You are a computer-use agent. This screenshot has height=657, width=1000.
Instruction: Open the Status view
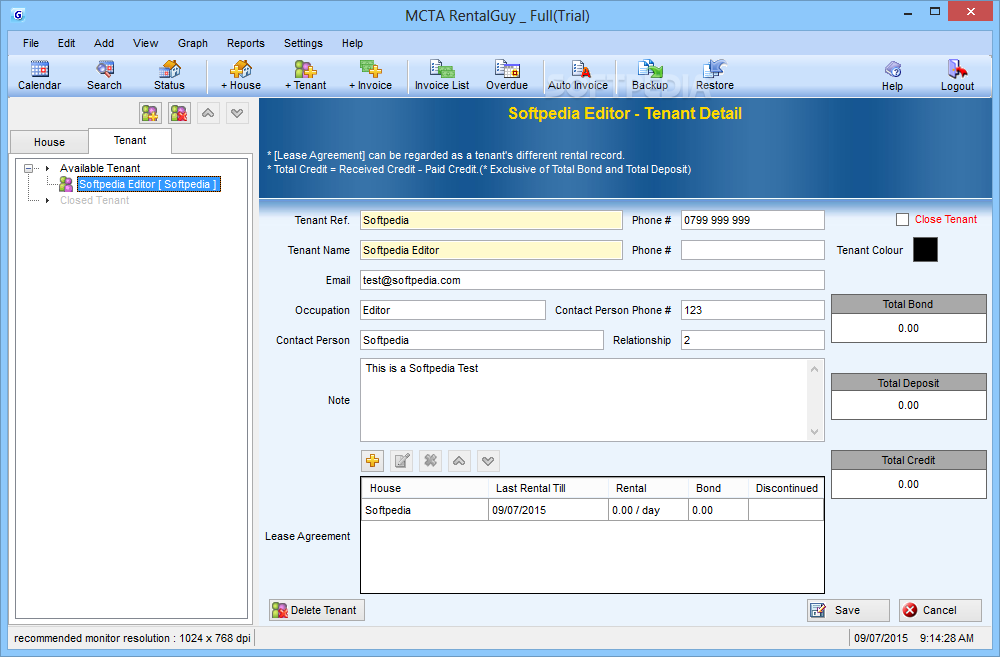pos(169,75)
